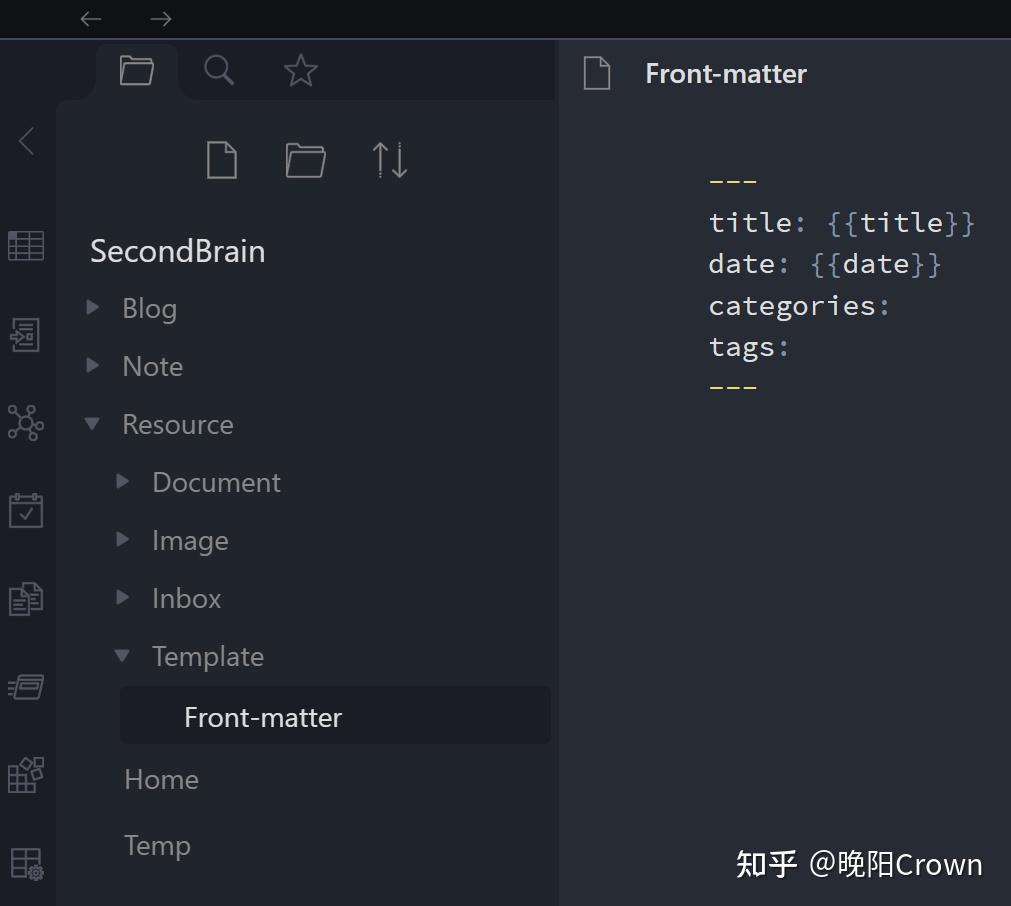Collapse the Template folder

click(122, 656)
